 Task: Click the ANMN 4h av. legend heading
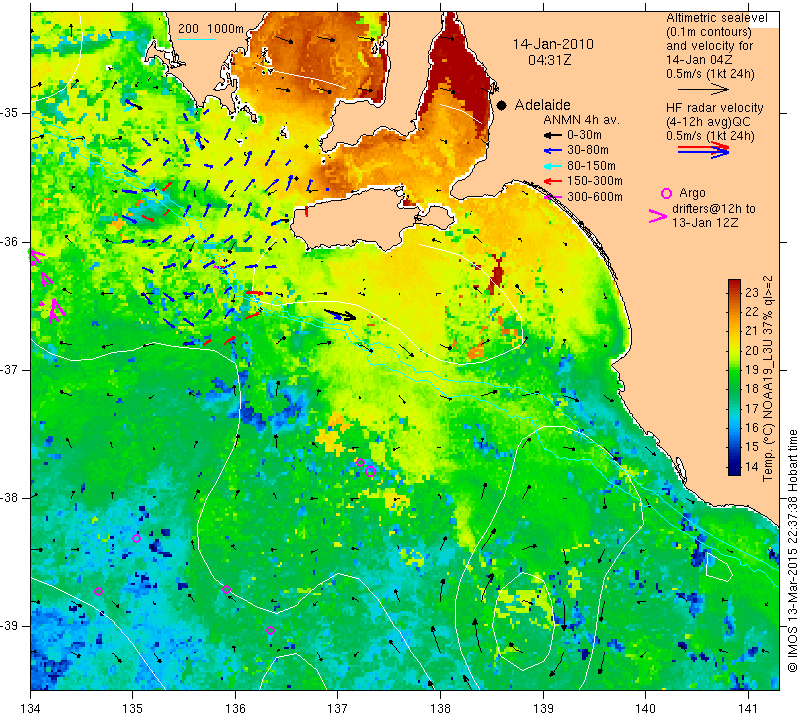pyautogui.click(x=581, y=120)
